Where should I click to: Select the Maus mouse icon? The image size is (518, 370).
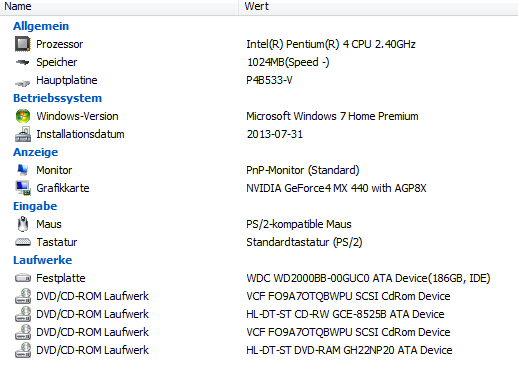coord(23,224)
